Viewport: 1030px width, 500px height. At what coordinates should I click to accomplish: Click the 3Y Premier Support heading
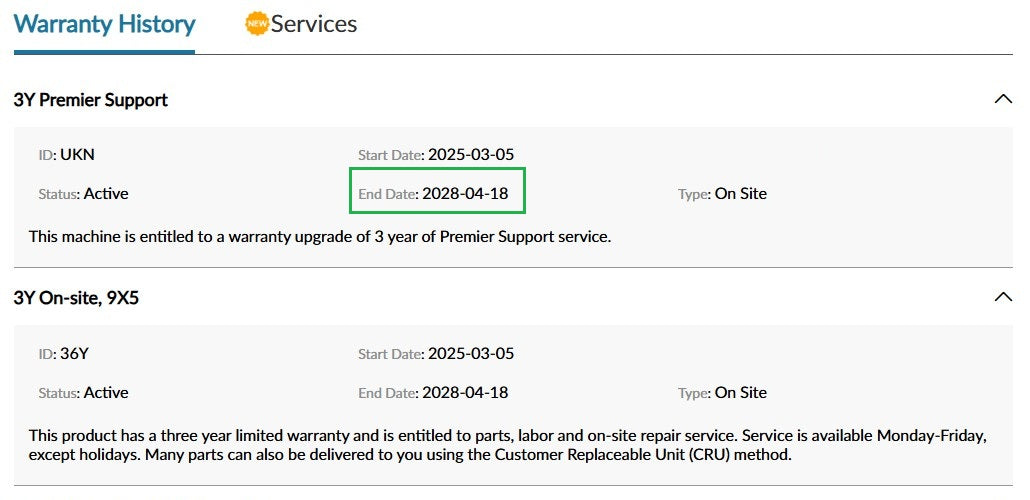tap(91, 100)
